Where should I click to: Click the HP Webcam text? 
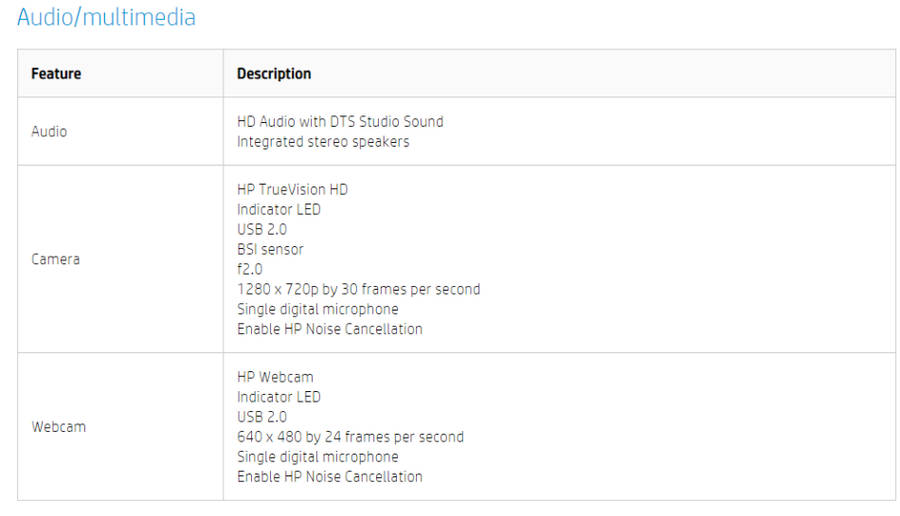275,377
